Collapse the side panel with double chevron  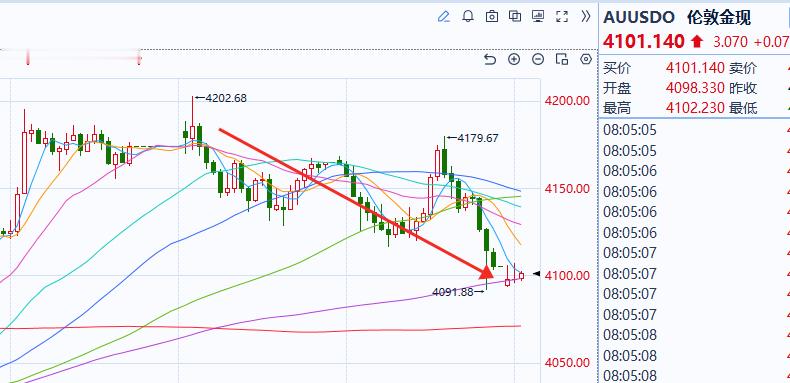[x=585, y=17]
